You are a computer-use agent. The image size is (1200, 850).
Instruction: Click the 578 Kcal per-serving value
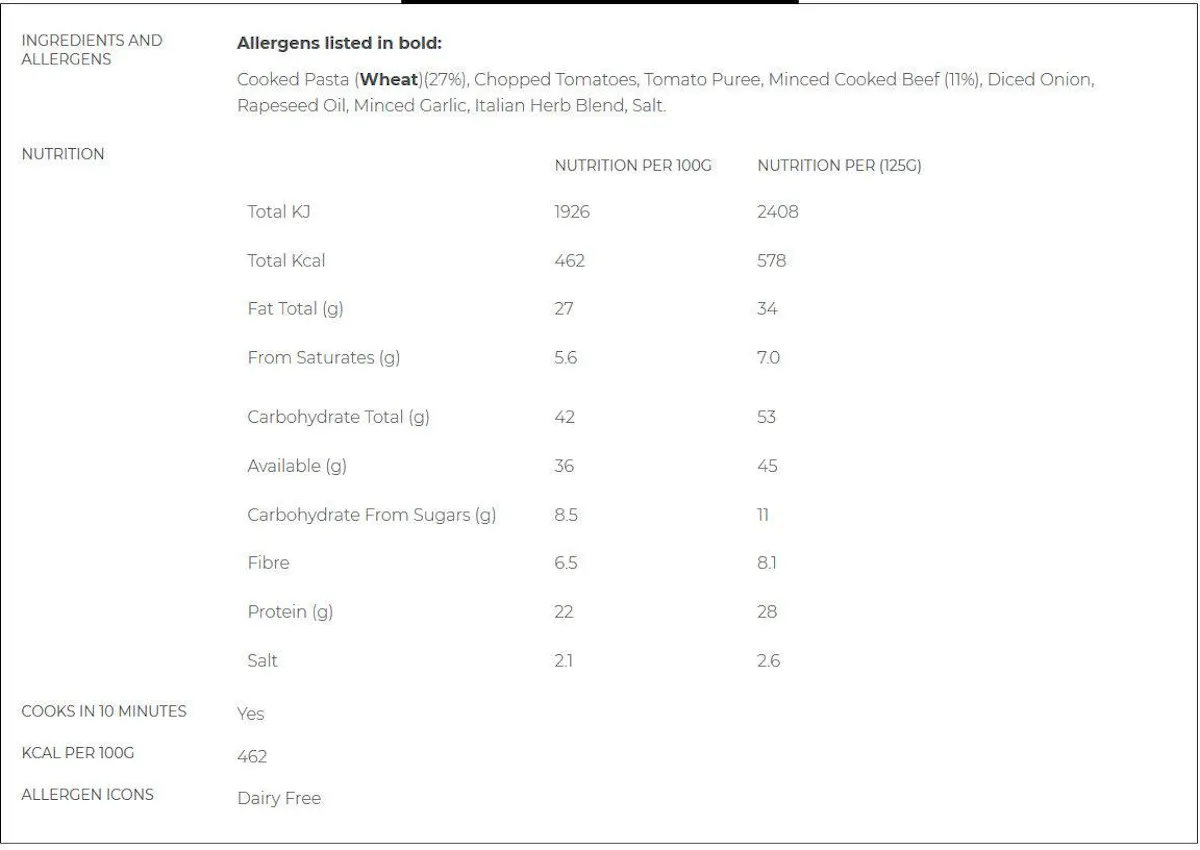click(x=772, y=261)
